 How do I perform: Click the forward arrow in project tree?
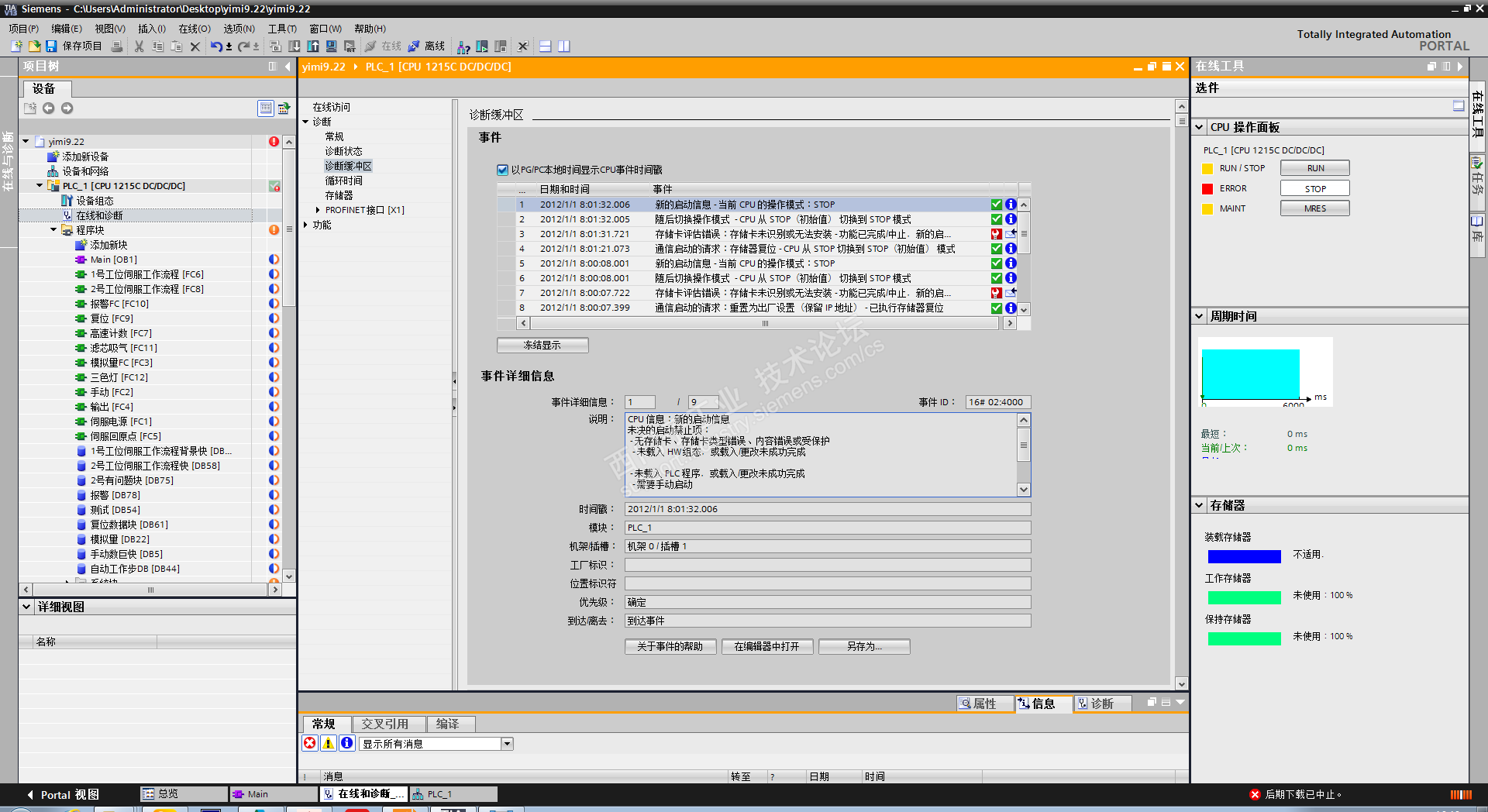coord(67,108)
